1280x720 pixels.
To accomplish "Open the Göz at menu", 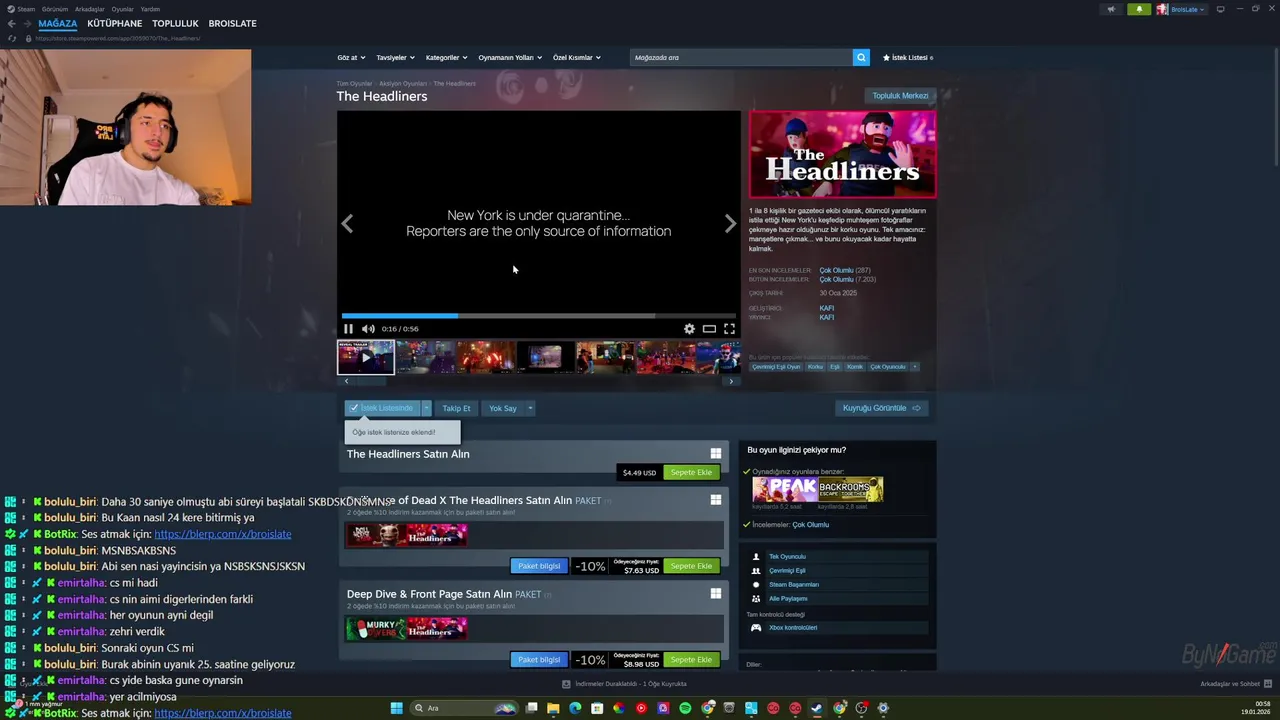I will click(x=351, y=57).
